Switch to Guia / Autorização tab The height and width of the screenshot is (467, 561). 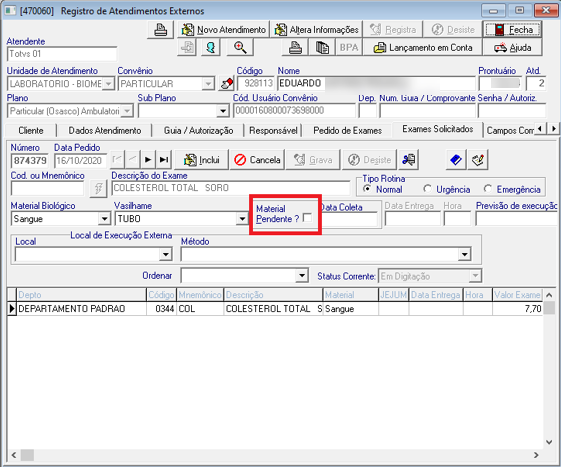coord(198,131)
